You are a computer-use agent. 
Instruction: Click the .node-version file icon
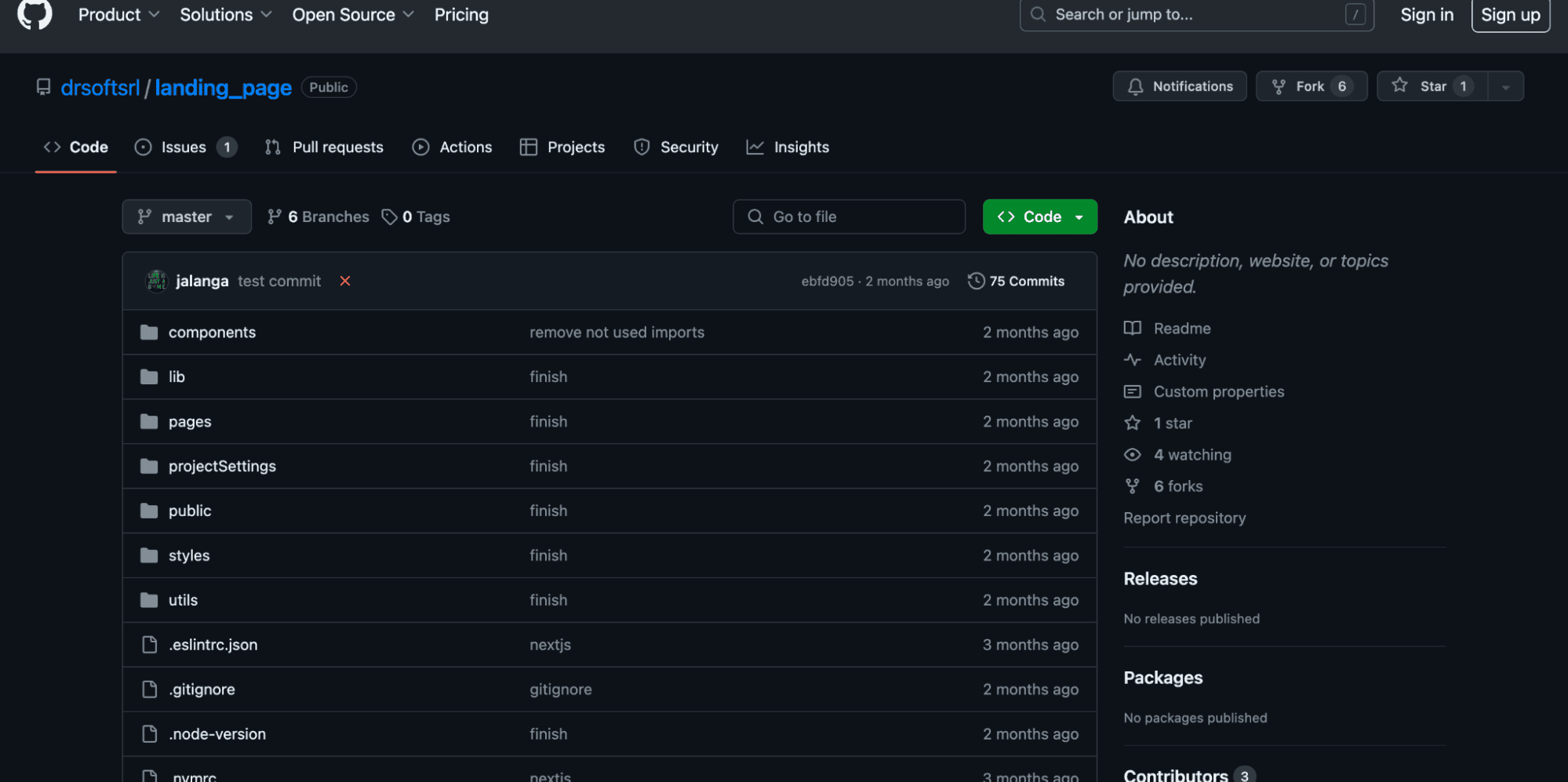[x=149, y=734]
